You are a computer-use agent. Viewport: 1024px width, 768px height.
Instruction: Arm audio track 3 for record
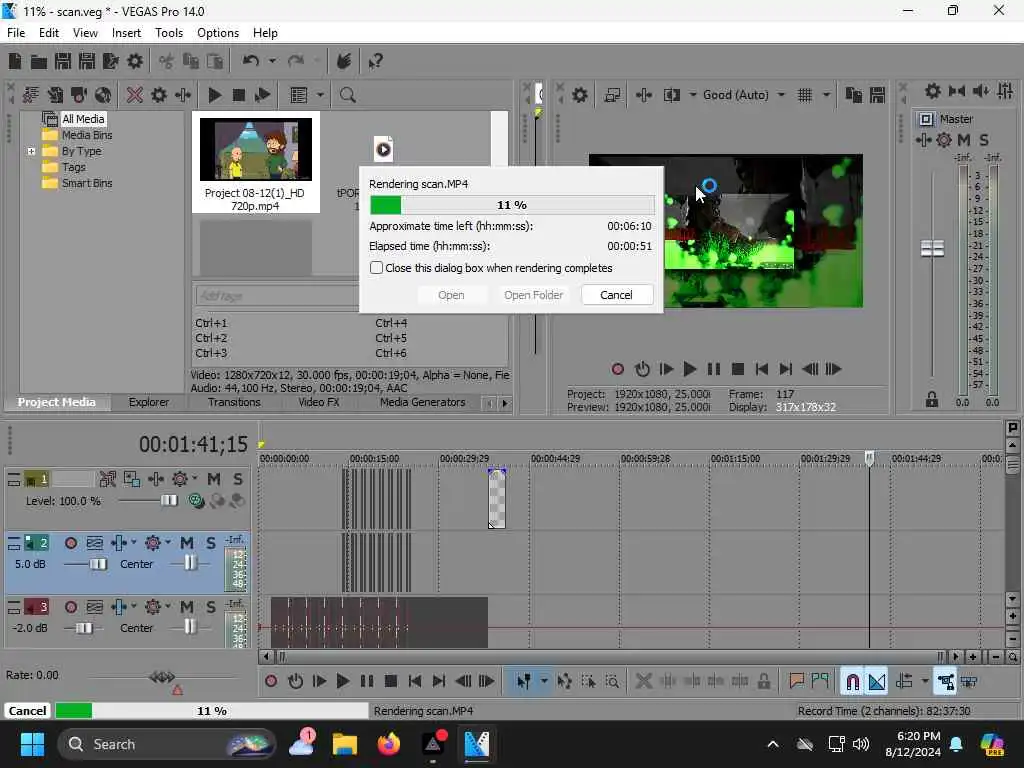pyautogui.click(x=71, y=607)
